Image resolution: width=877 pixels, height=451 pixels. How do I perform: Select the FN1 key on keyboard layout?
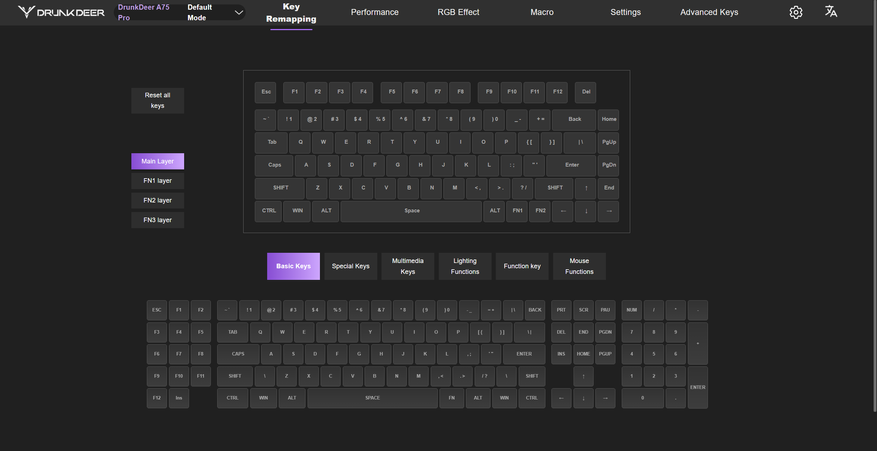click(517, 211)
